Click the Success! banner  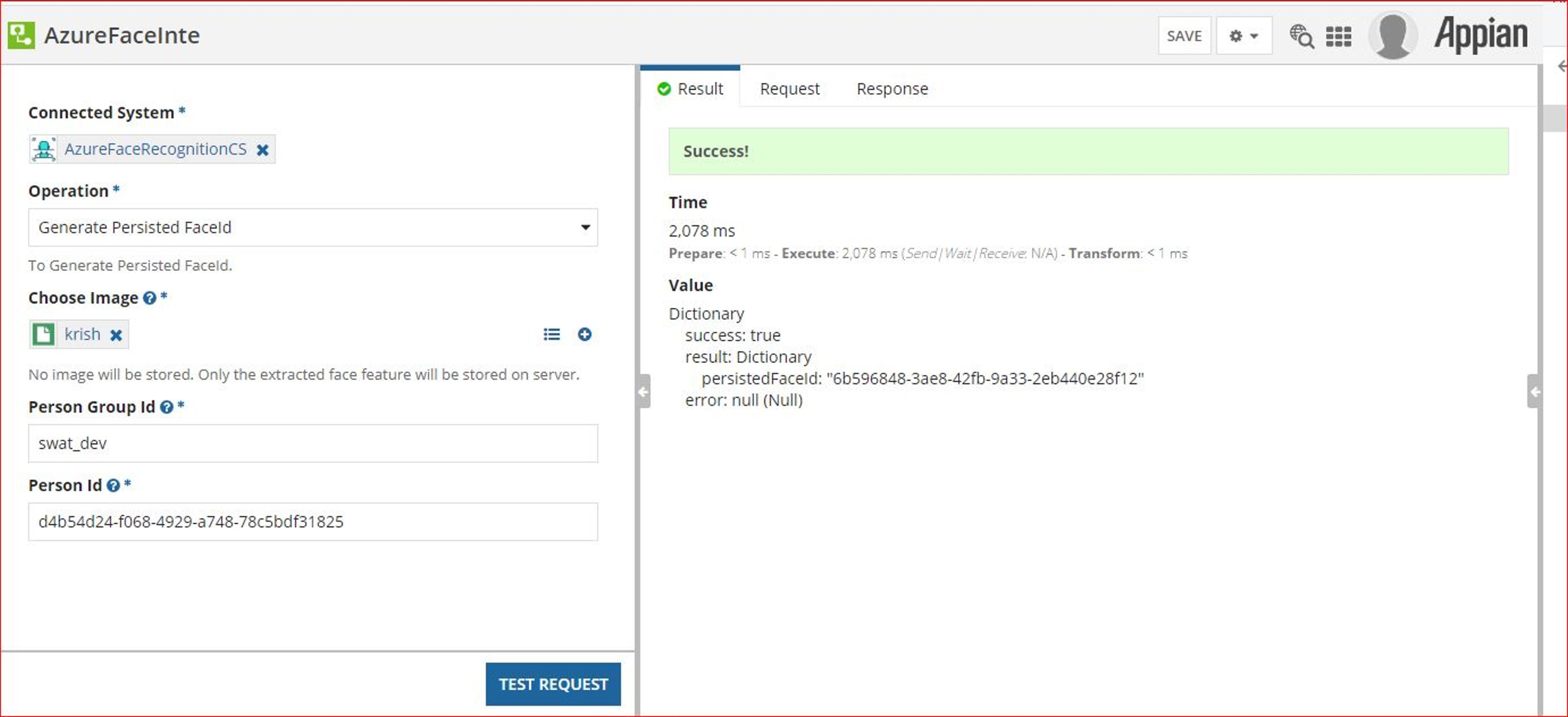1088,152
